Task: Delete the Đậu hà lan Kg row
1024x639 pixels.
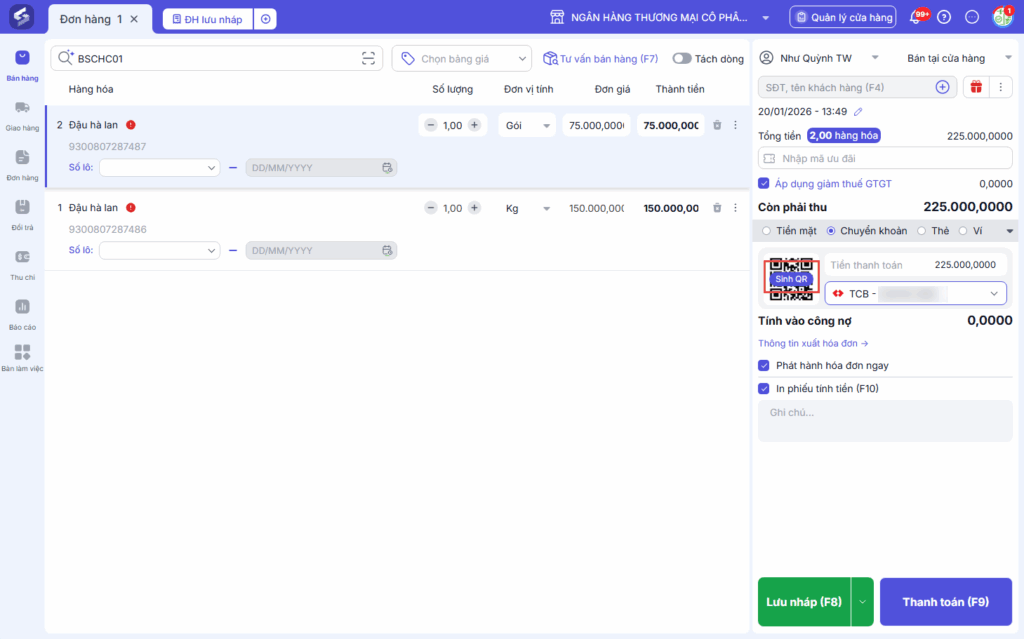Action: [x=716, y=208]
